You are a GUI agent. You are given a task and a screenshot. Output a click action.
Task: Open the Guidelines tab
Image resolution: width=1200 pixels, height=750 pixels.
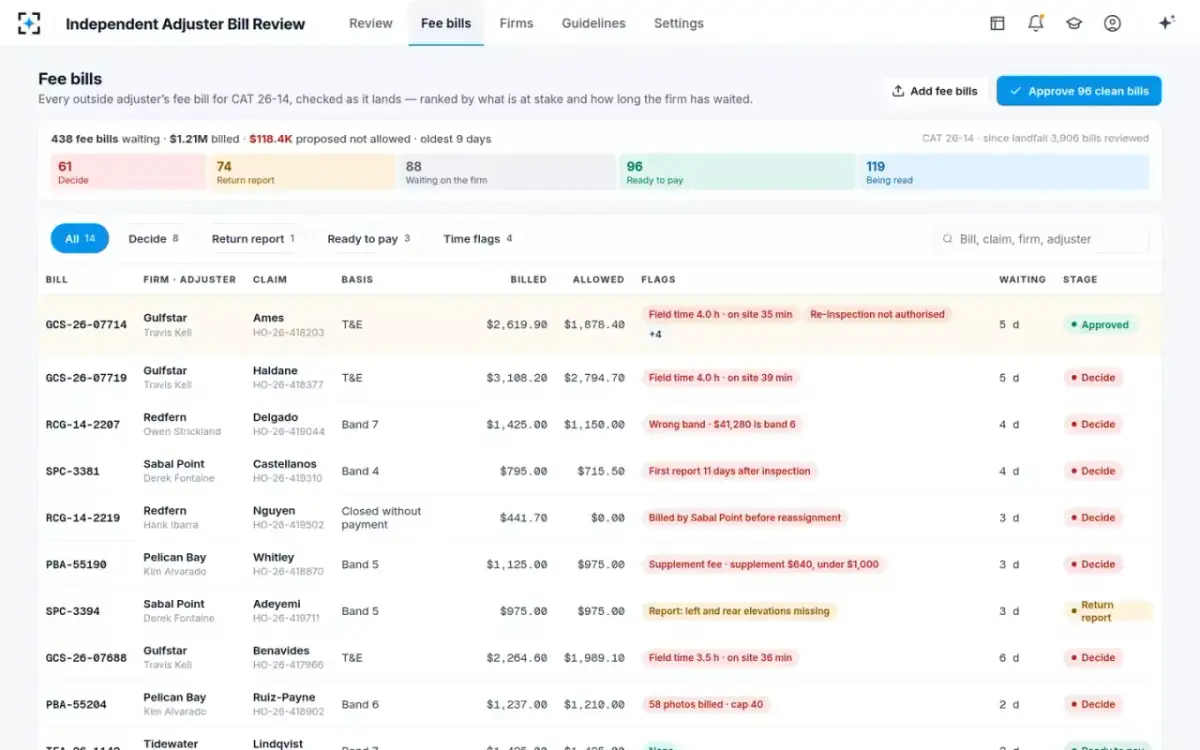coord(594,23)
